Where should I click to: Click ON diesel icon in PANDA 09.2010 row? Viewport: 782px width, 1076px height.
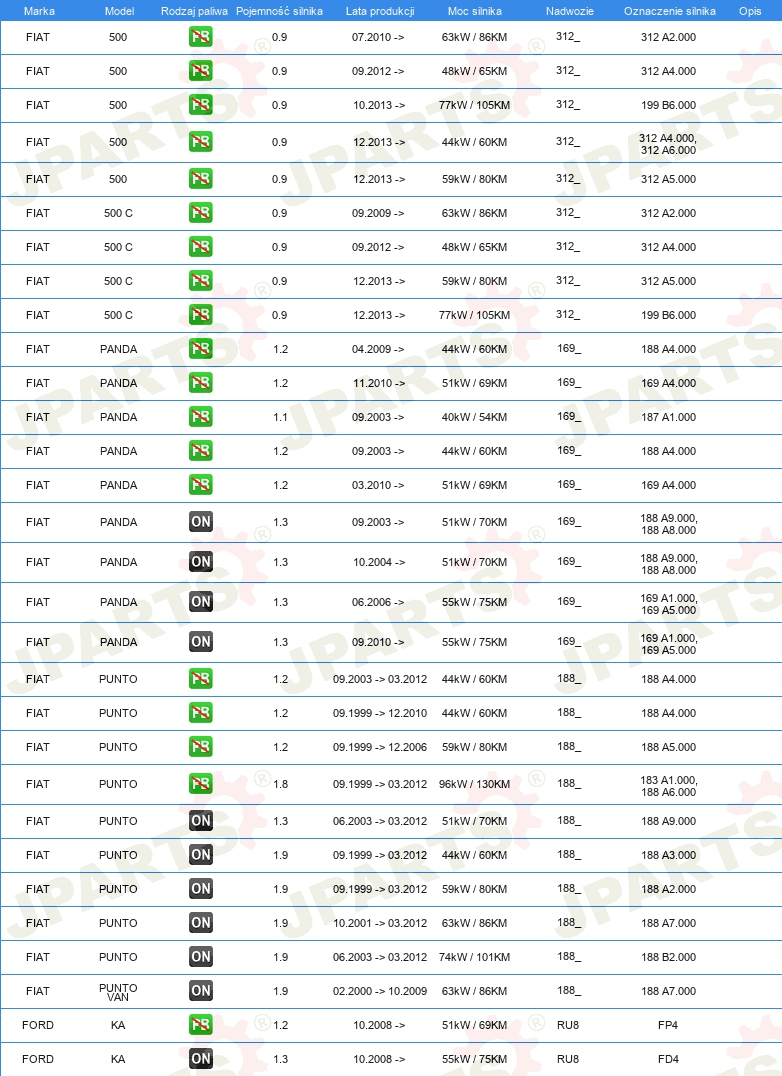[200, 642]
